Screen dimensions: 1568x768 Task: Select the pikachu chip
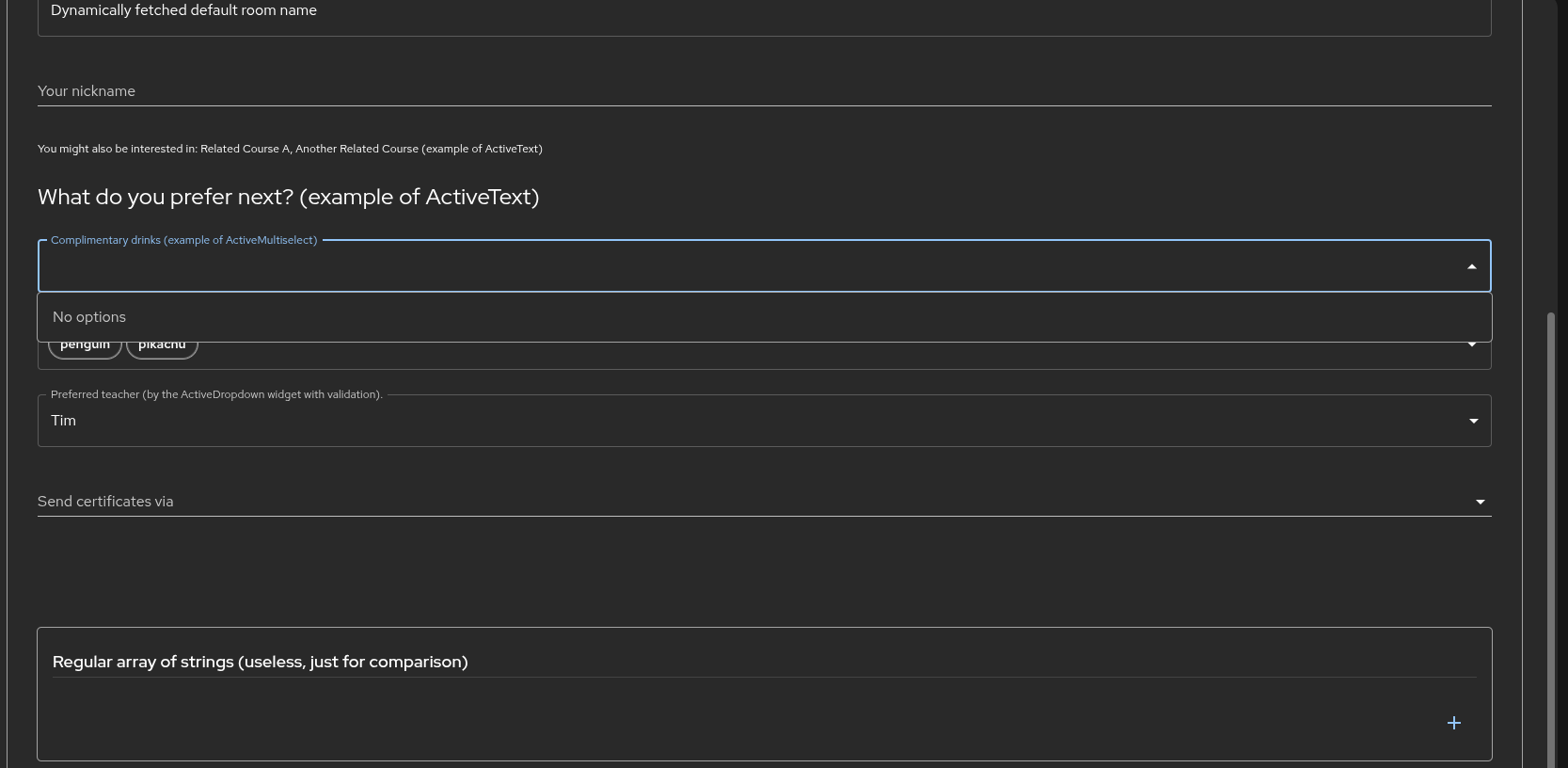point(162,347)
